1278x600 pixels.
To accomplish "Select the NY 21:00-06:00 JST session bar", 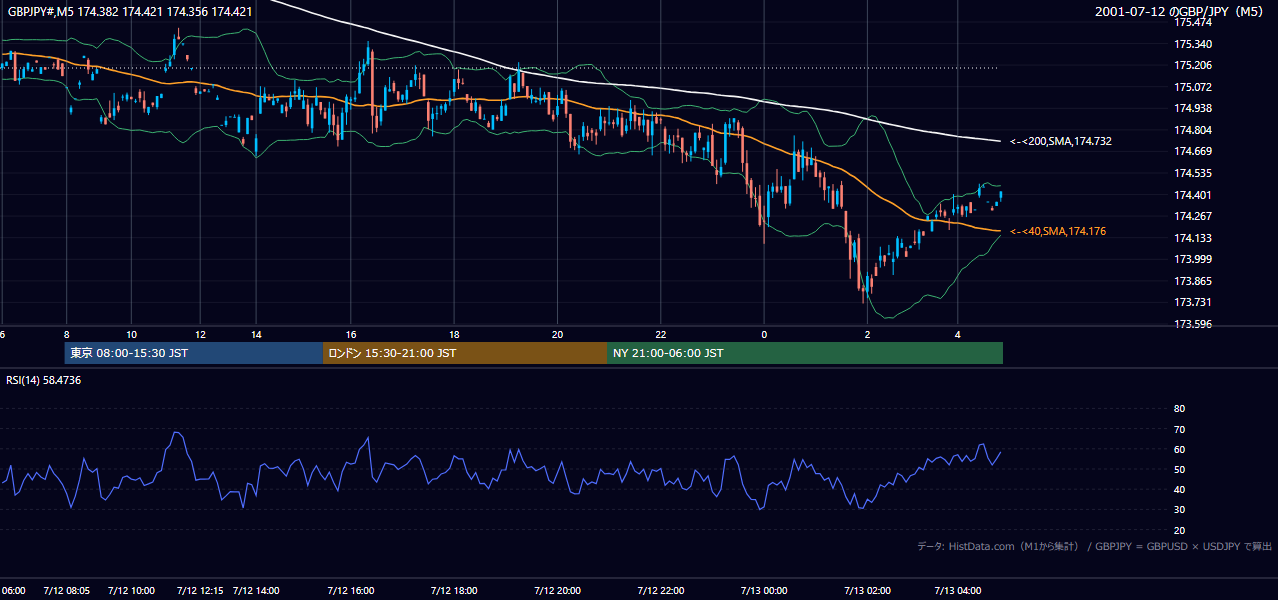I will [805, 353].
